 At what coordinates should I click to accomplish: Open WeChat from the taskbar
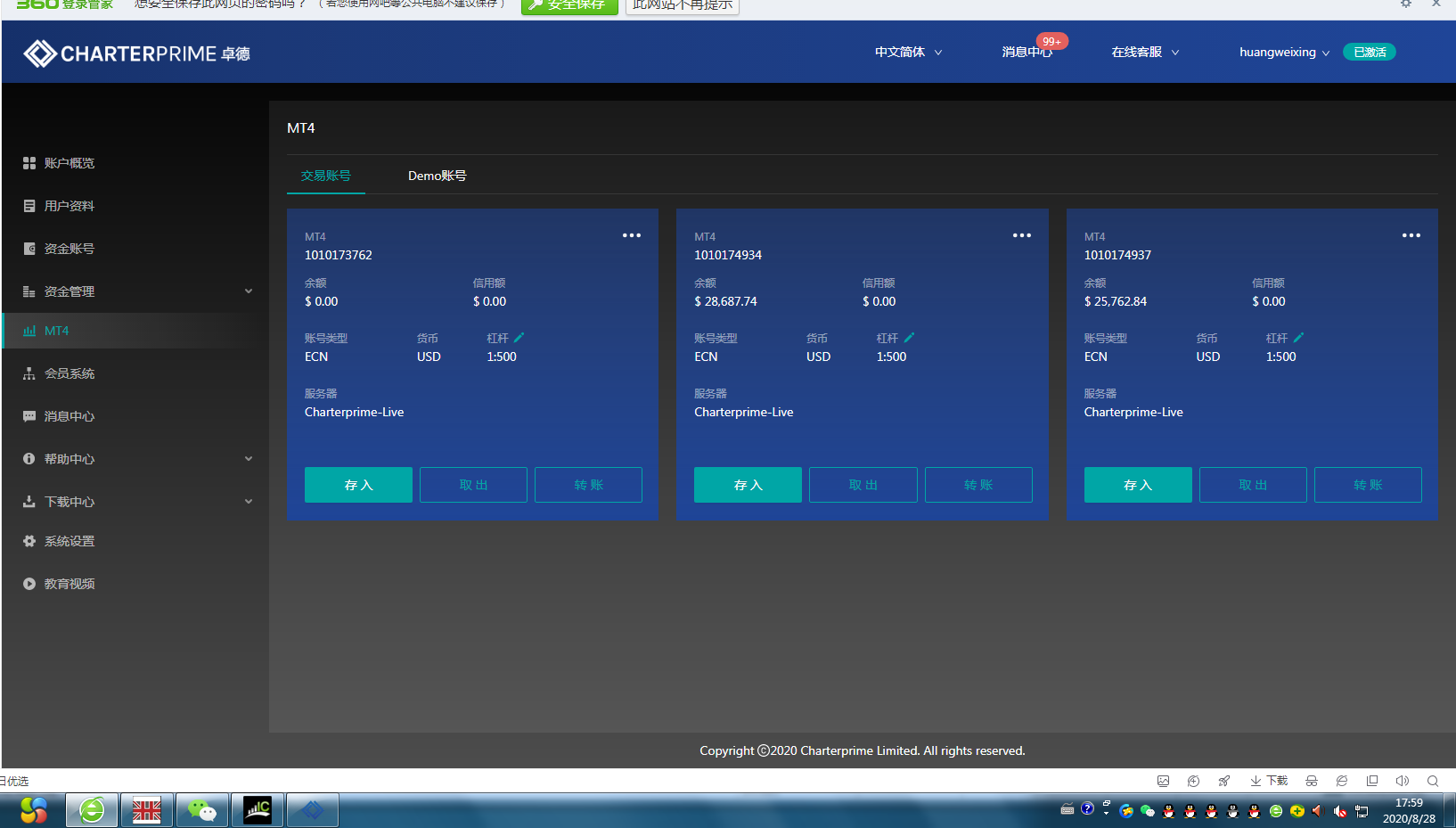pos(202,810)
